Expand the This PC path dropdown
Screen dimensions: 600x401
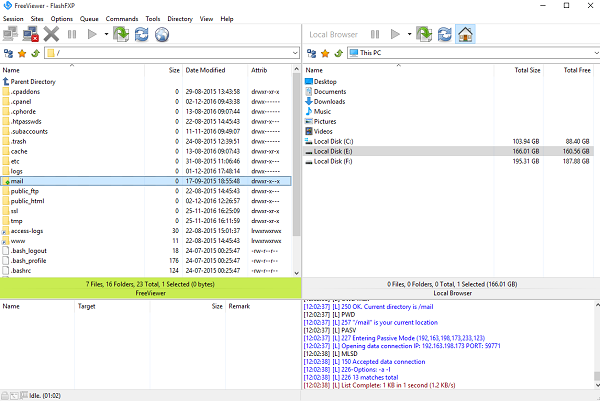point(597,53)
